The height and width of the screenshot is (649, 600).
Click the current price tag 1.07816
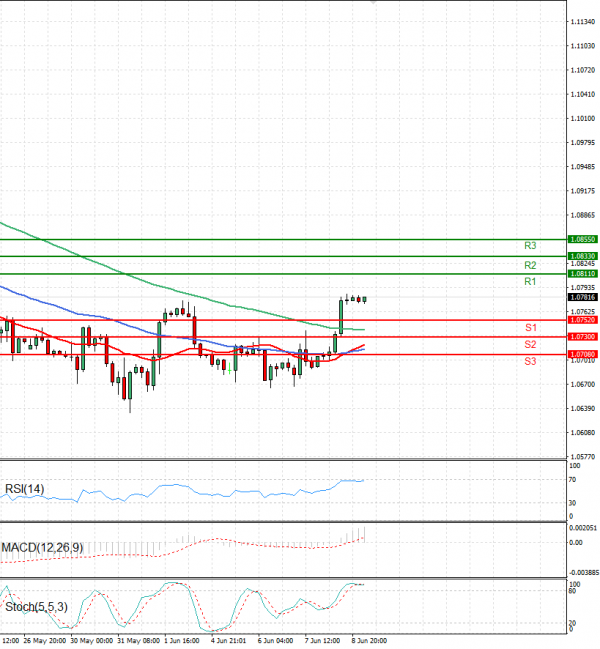(582, 297)
